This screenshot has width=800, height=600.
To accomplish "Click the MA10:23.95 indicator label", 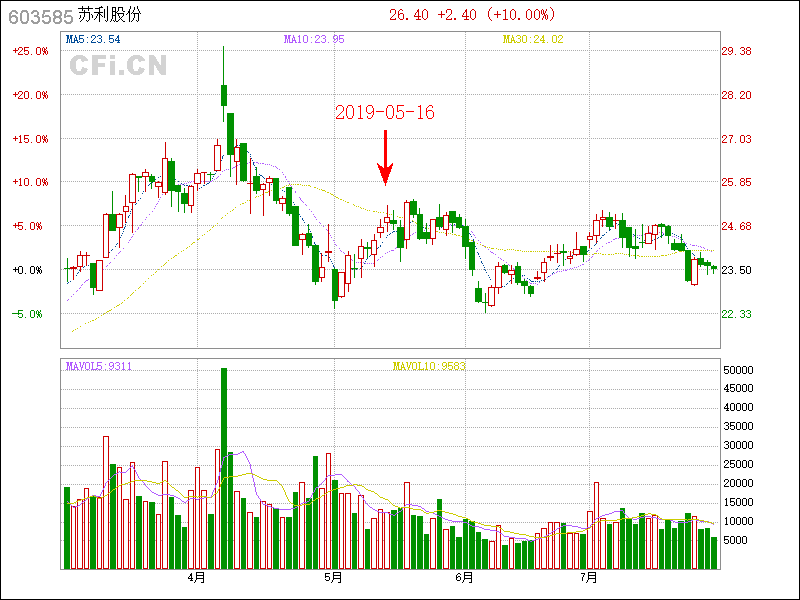I will click(314, 40).
